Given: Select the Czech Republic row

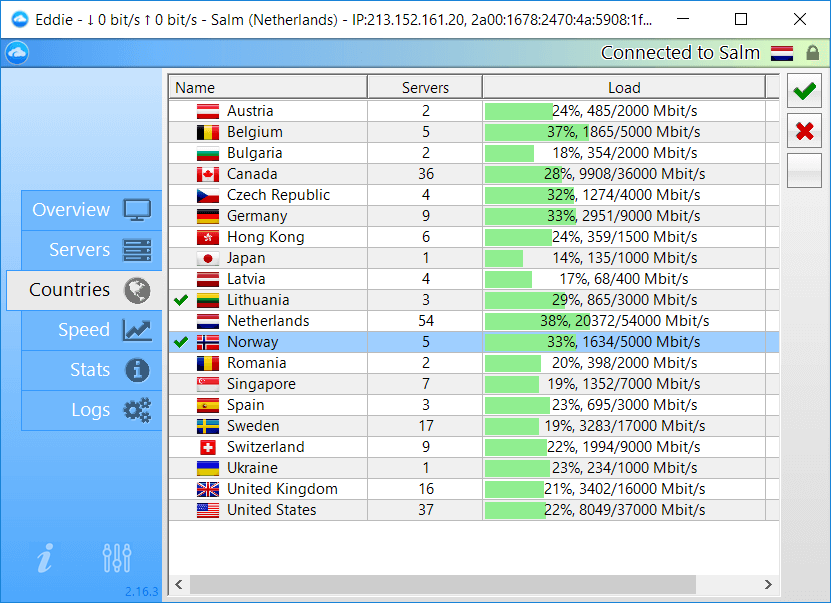Looking at the screenshot, I should [474, 195].
